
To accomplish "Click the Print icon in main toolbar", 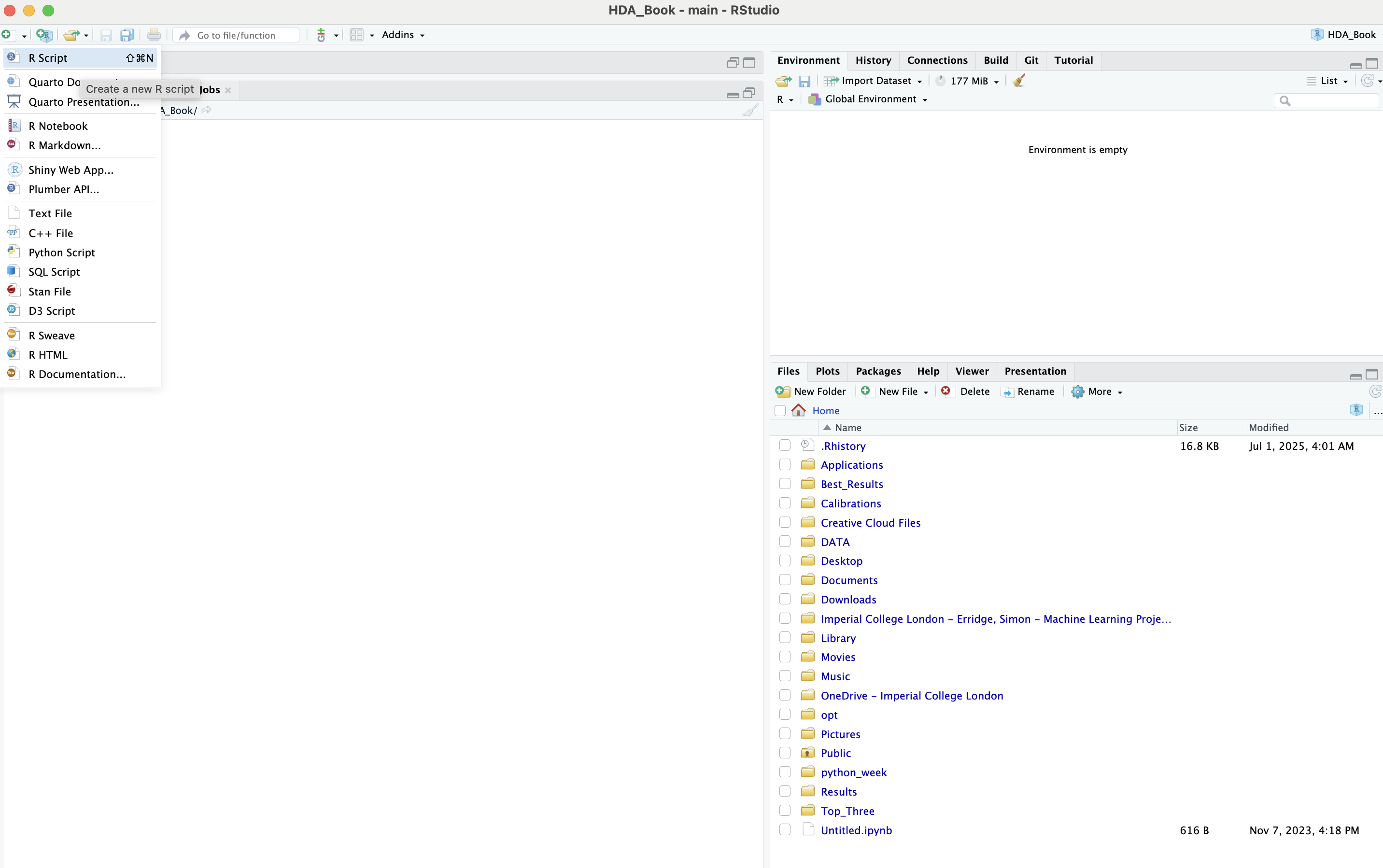I will click(x=153, y=35).
